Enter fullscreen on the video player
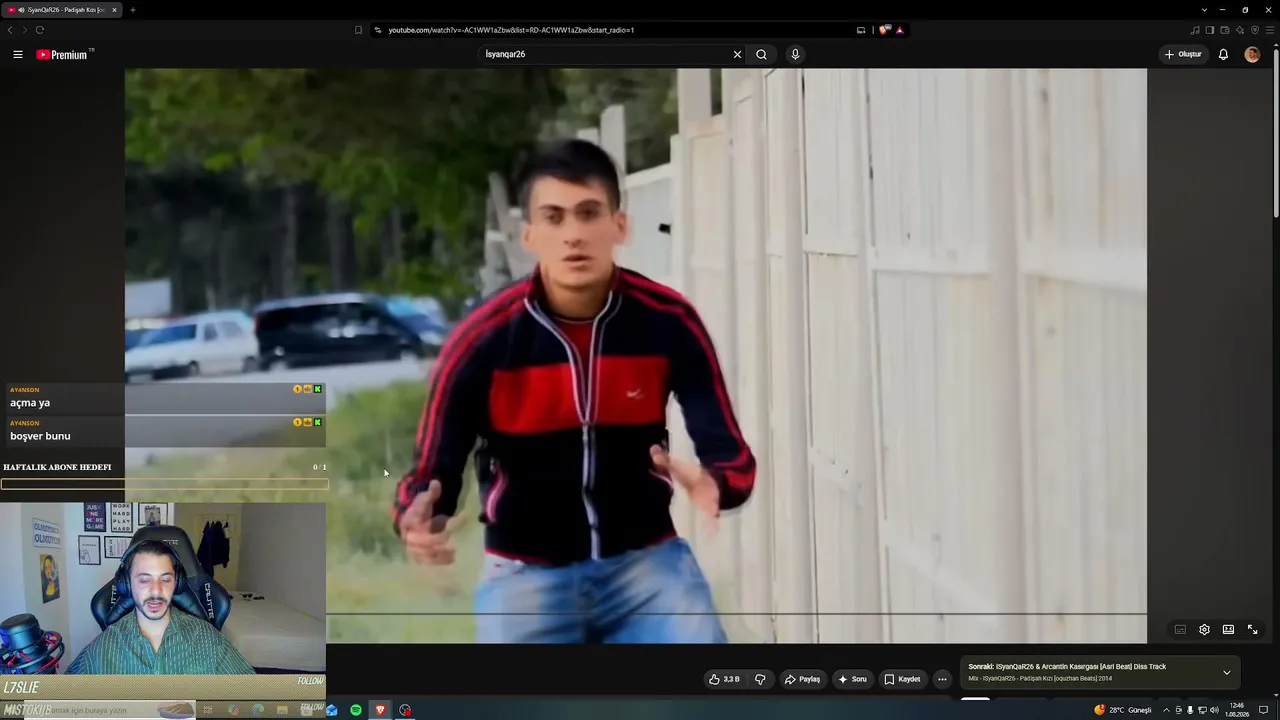 [x=1252, y=630]
